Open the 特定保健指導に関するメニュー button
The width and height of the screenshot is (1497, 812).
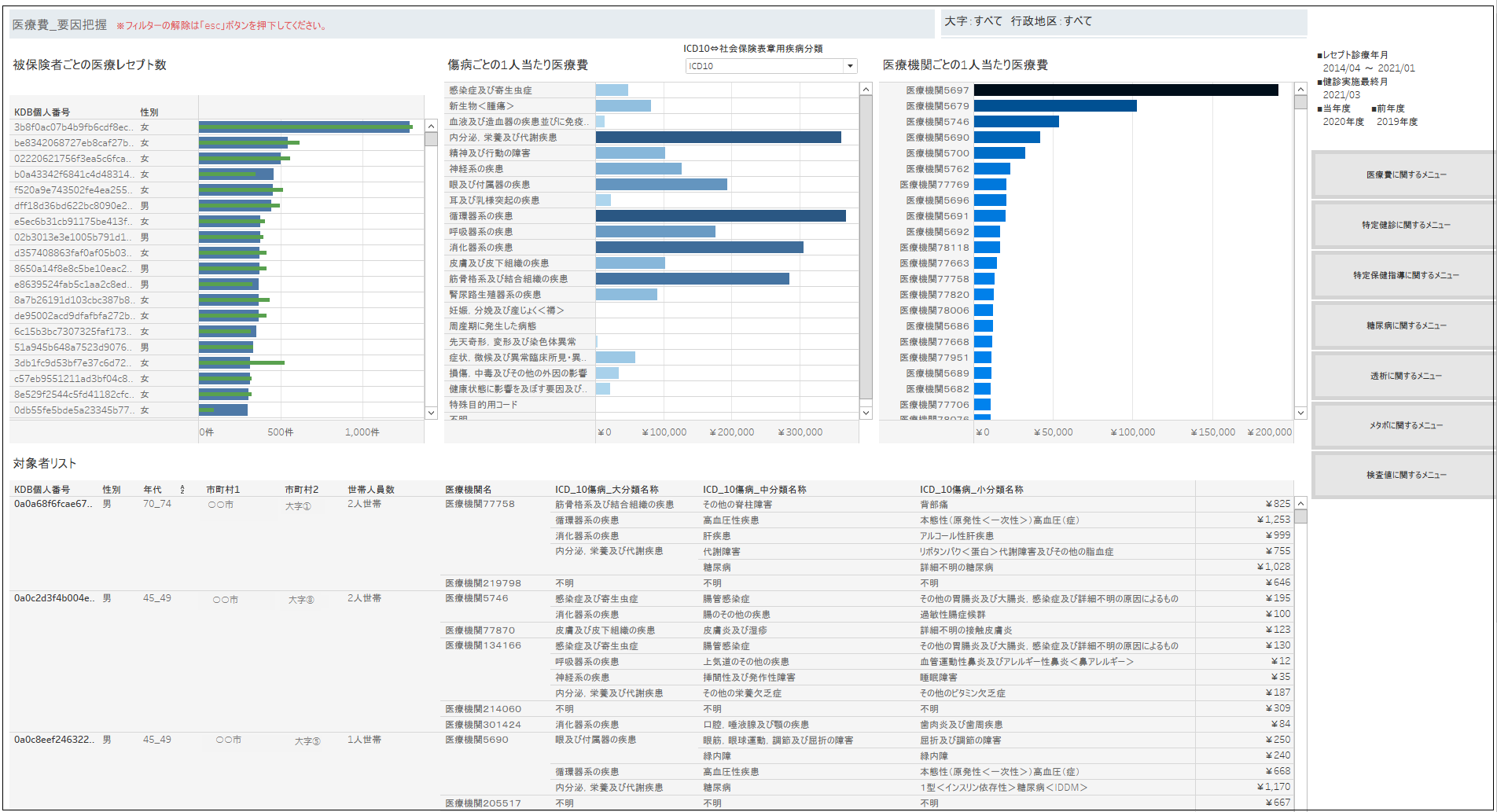click(1406, 275)
